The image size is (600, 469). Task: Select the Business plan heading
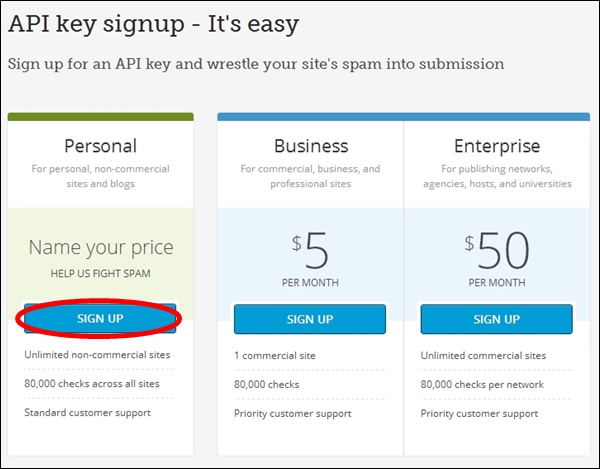point(311,146)
